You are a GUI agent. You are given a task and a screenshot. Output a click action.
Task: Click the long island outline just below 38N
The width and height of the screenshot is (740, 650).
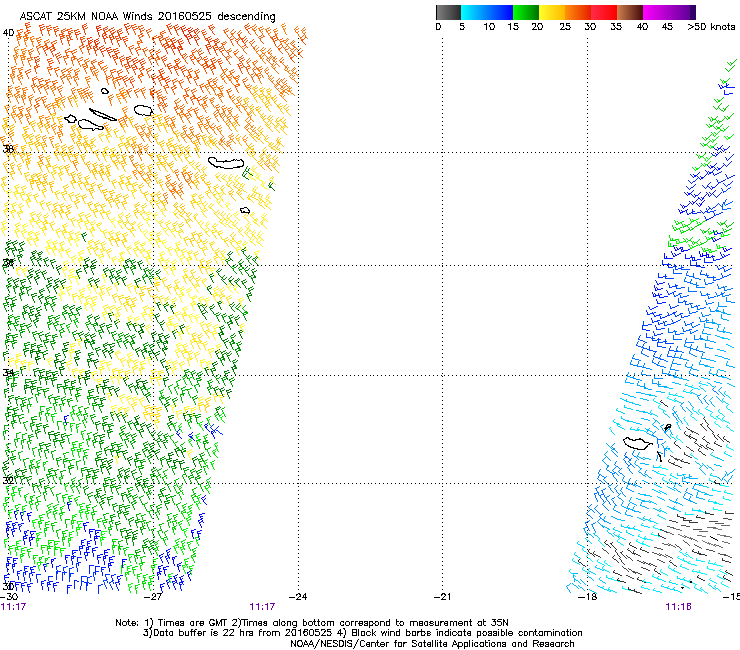tap(226, 163)
